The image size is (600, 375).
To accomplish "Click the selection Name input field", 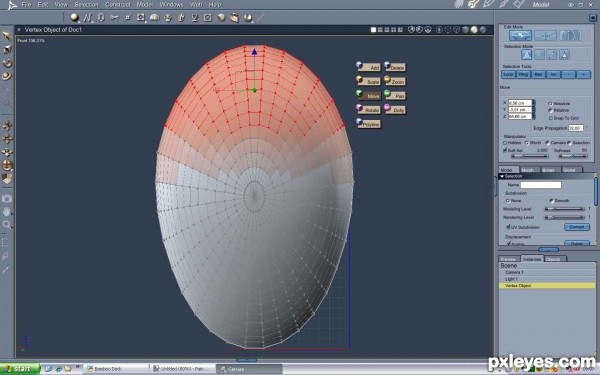I will (x=541, y=185).
